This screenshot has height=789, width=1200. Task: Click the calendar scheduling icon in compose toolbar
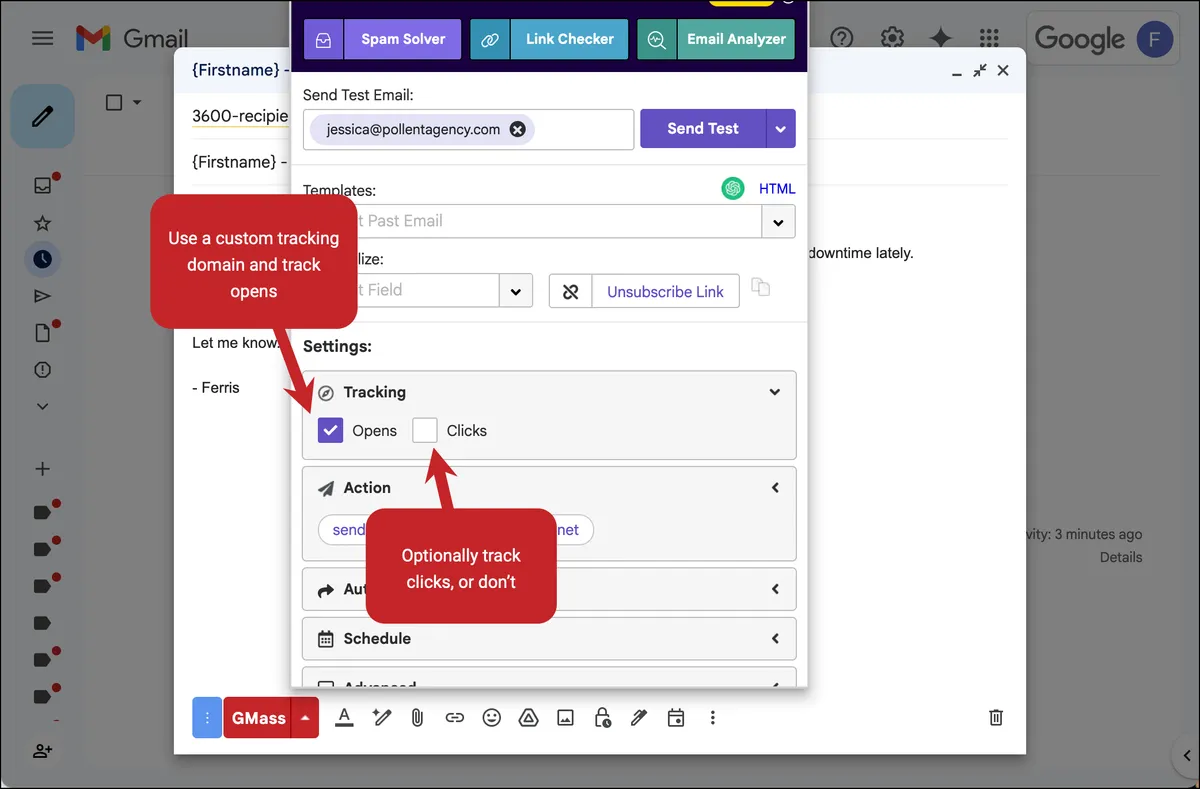676,717
